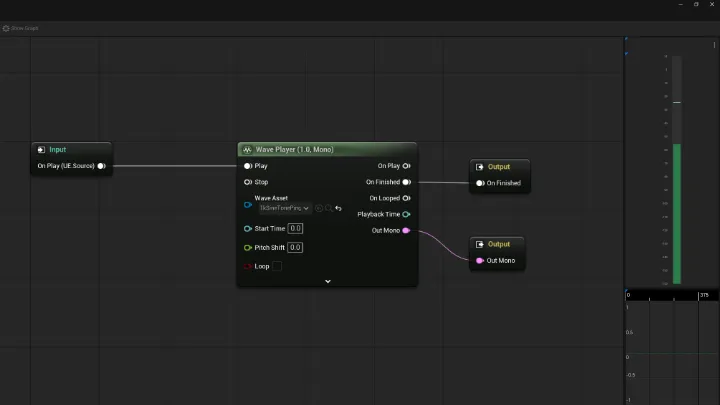This screenshot has height=405, width=720.
Task: Click the On Play (UE.Source) output pin
Action: tap(101, 166)
